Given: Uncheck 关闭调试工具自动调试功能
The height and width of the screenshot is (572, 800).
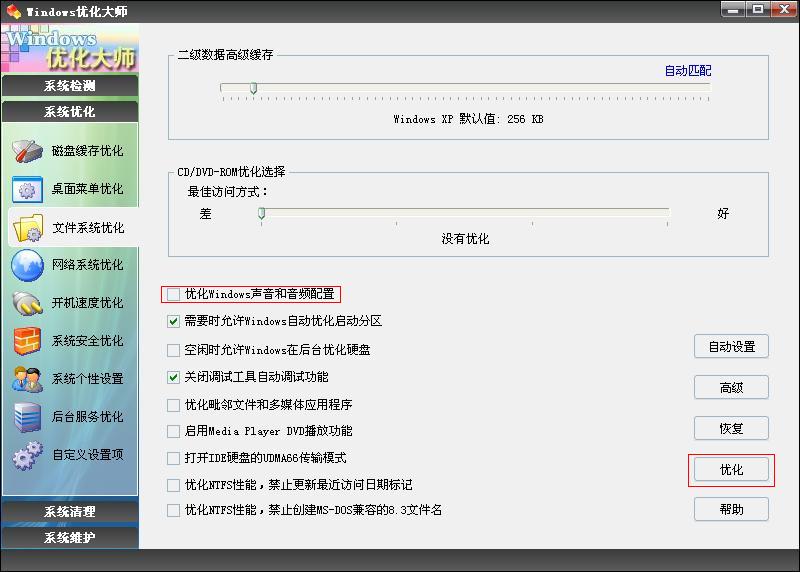Looking at the screenshot, I should click(x=173, y=377).
